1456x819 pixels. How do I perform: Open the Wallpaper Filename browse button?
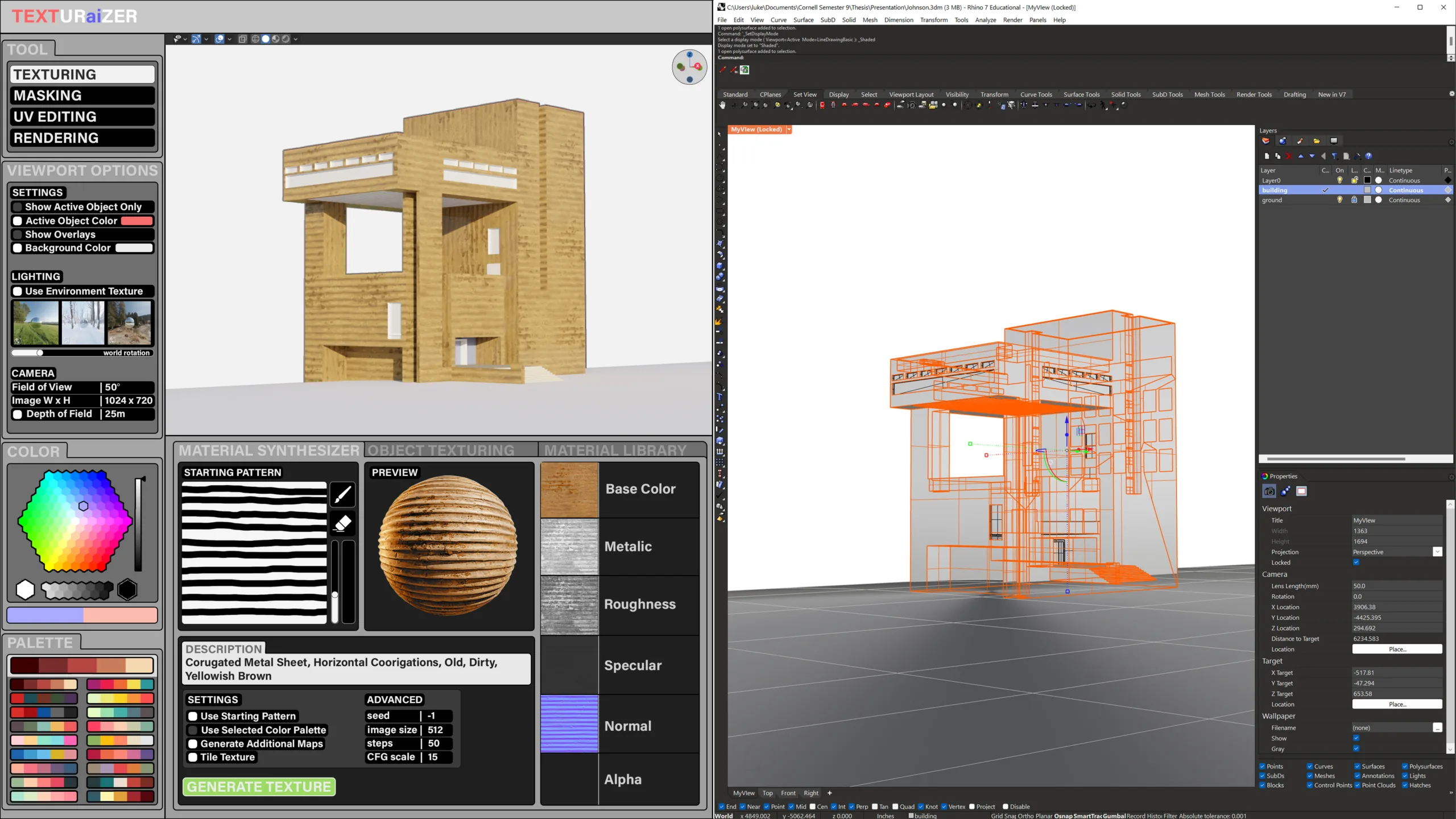[1437, 728]
